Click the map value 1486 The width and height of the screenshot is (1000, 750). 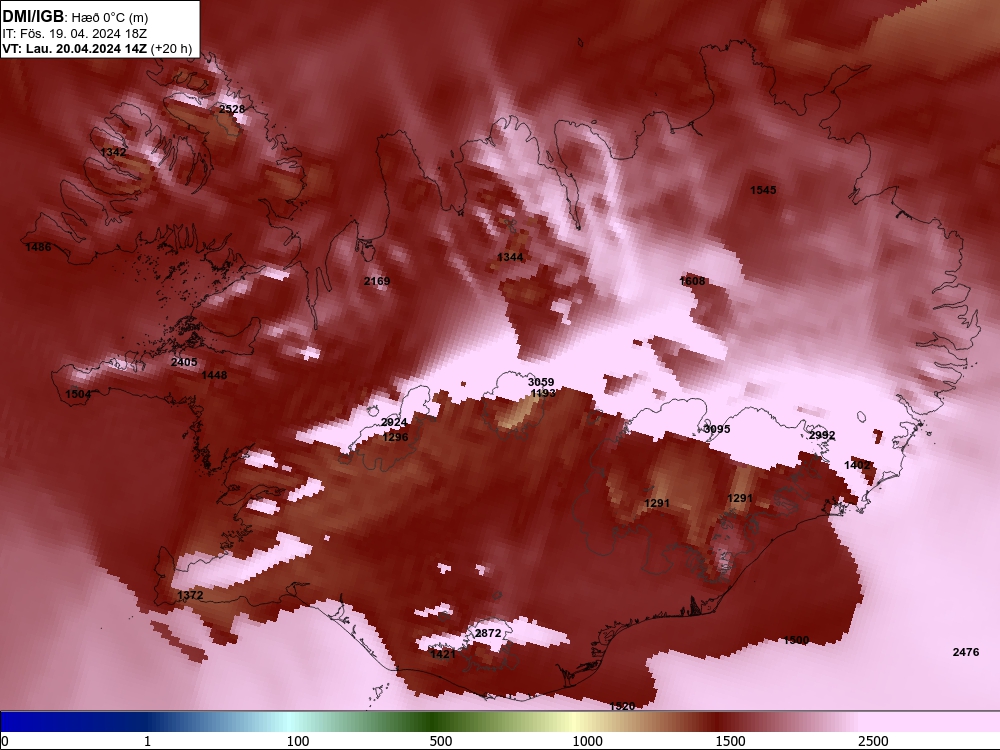tap(38, 247)
